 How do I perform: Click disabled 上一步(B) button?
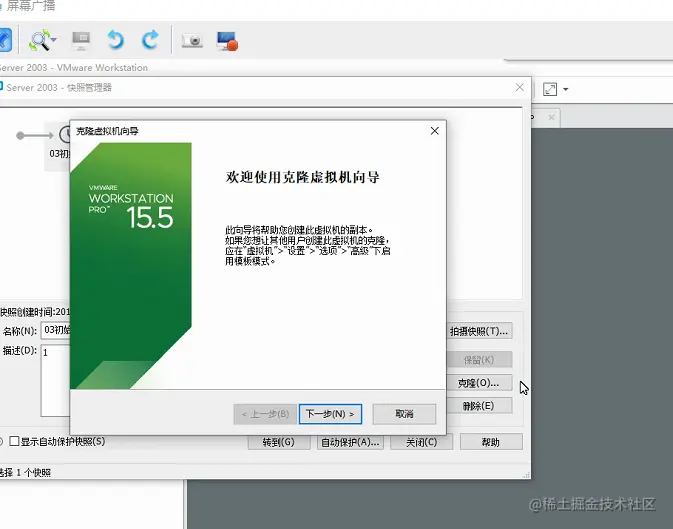265,414
